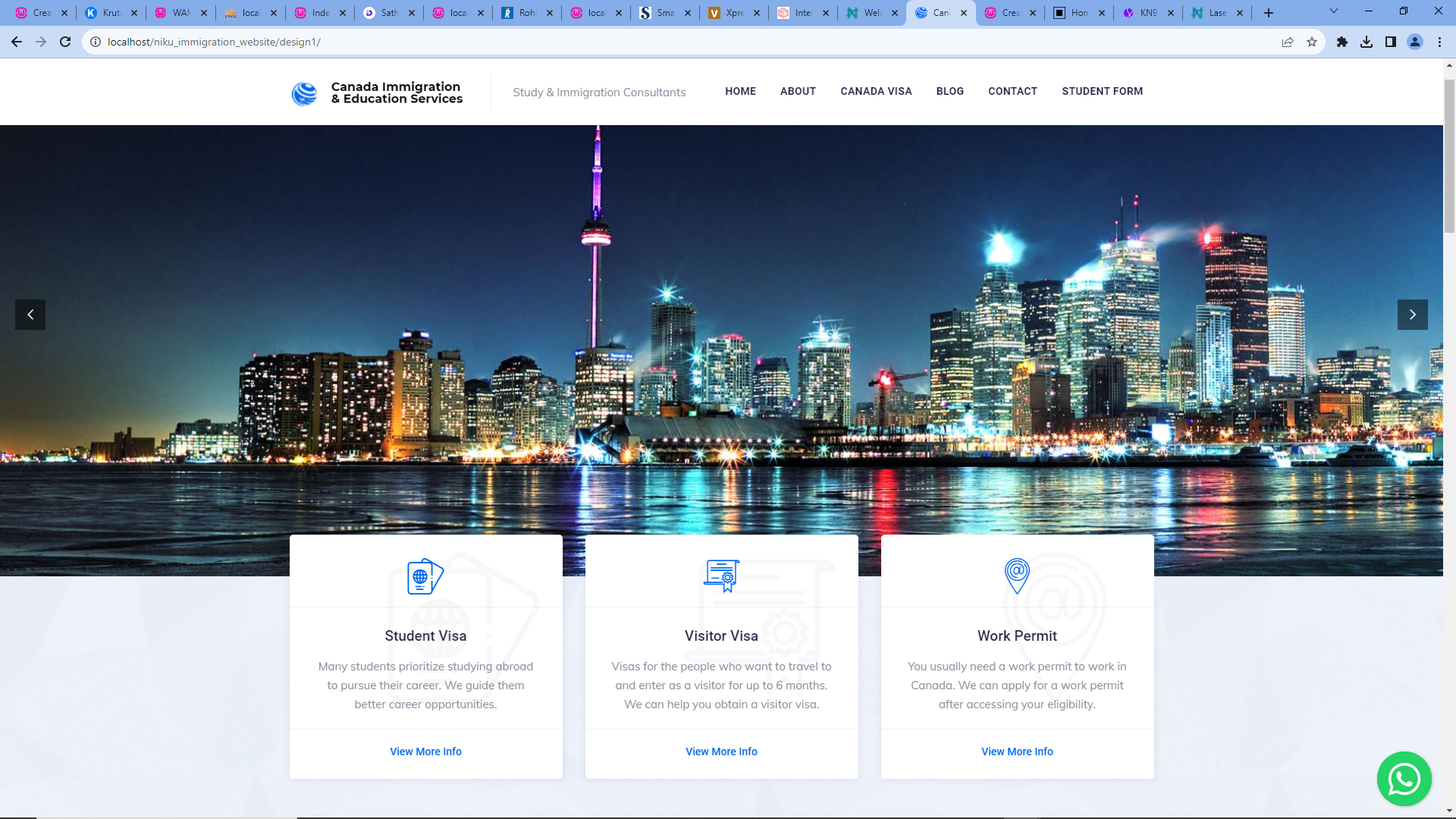Image resolution: width=1456 pixels, height=819 pixels.
Task: Click View More Info under Work Permit
Action: click(x=1017, y=752)
